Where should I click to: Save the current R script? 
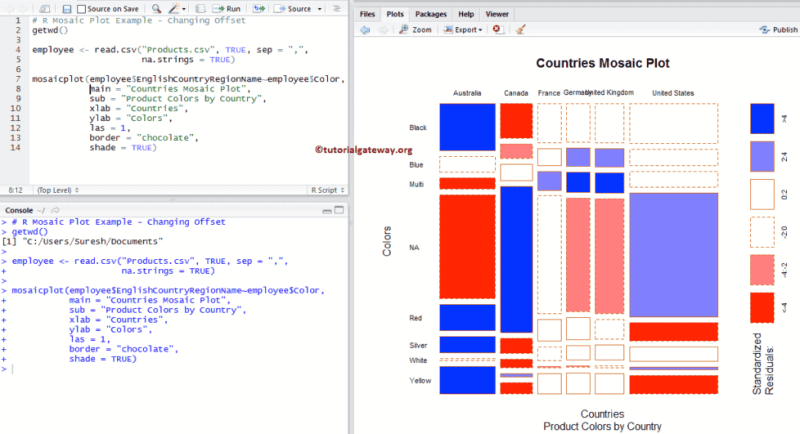coord(66,9)
